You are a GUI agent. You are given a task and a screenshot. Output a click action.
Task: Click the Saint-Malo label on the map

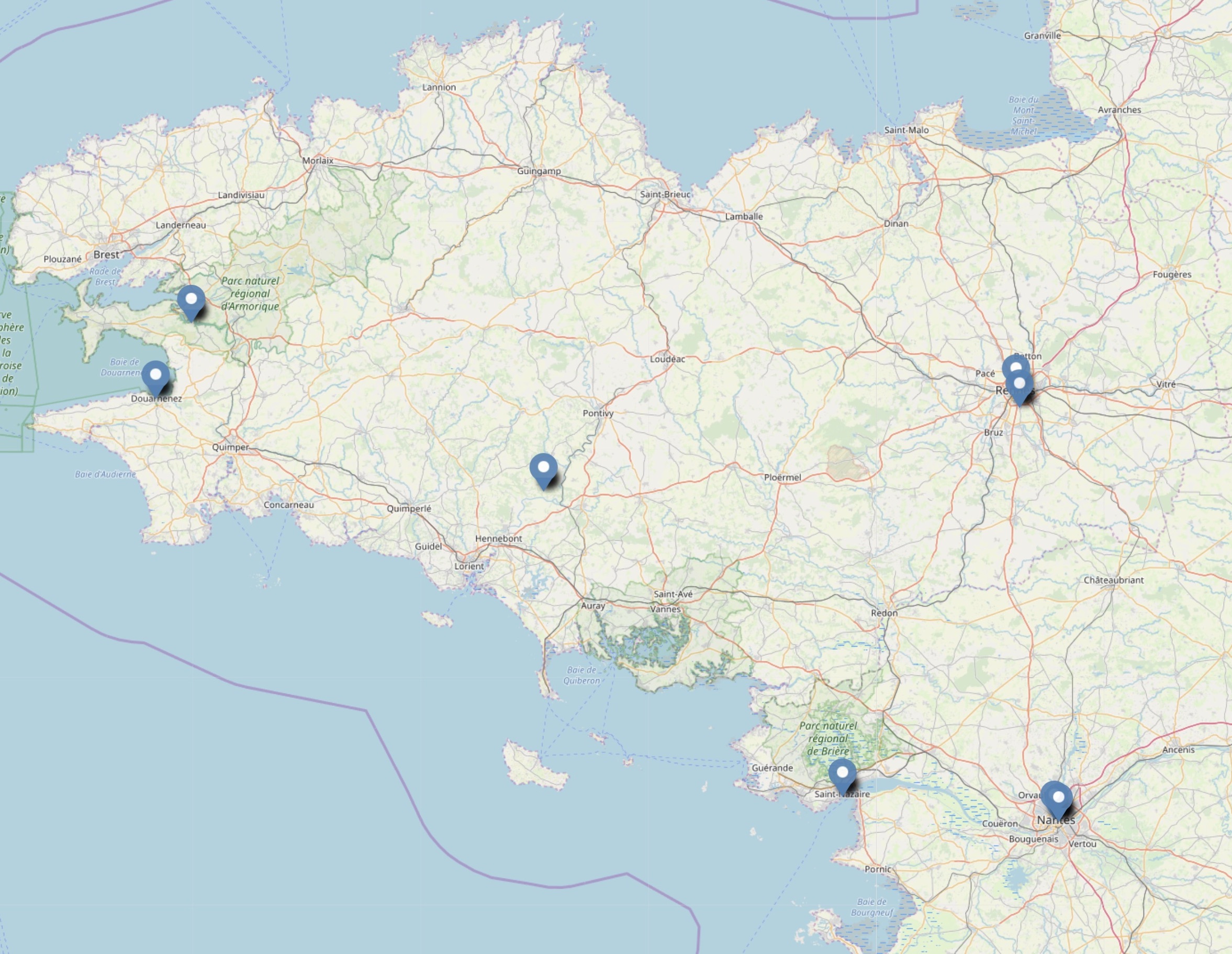pyautogui.click(x=906, y=130)
